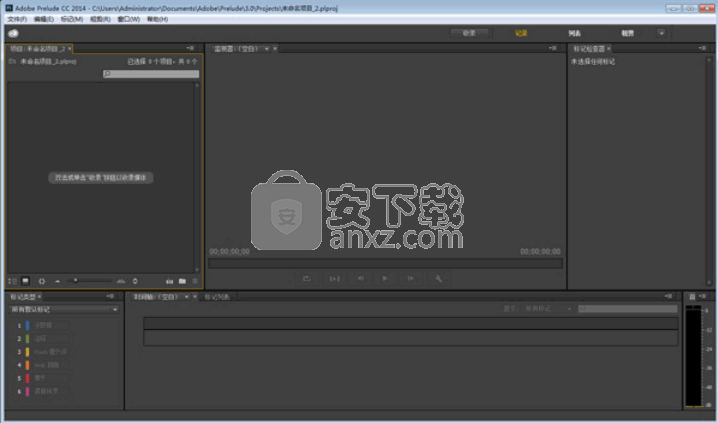Click the create rough cut icon

[169, 281]
